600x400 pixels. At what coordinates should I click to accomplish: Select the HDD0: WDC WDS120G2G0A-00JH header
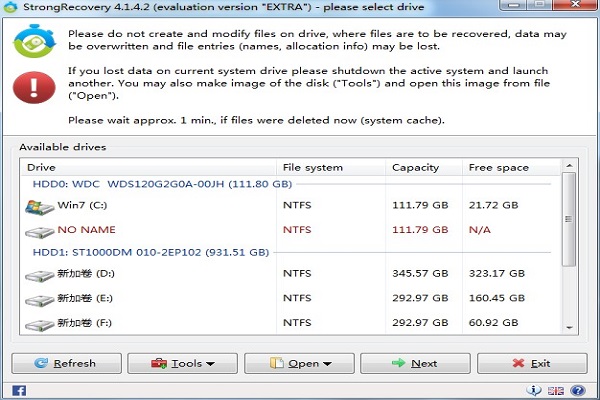(162, 184)
